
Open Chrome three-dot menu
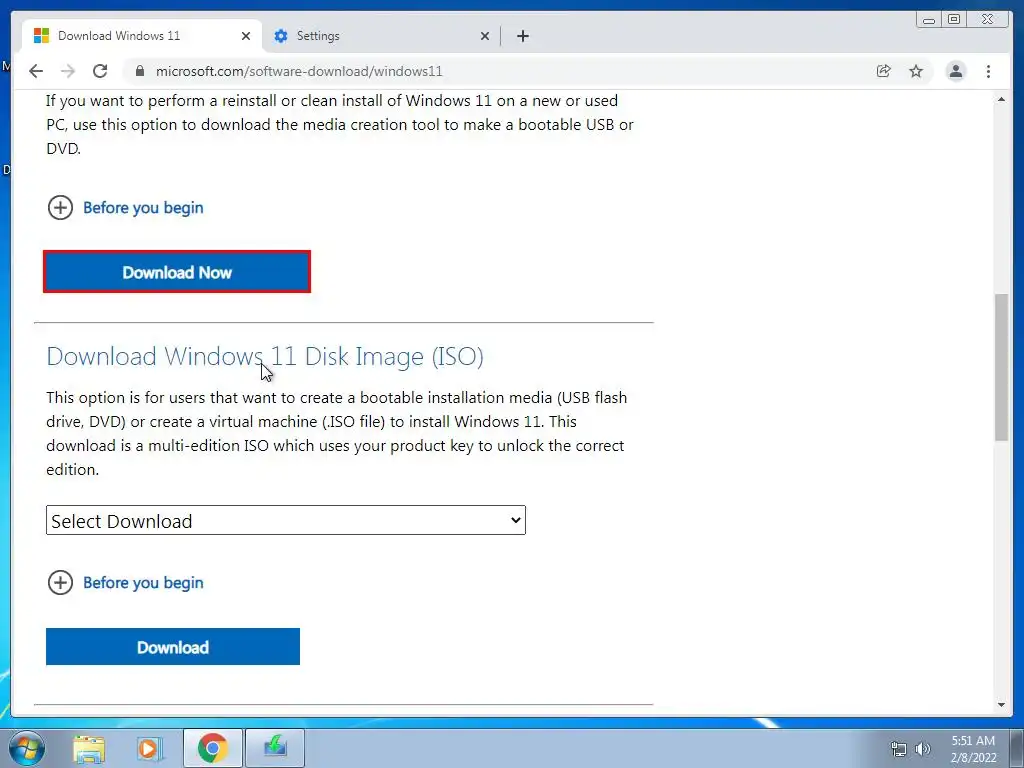tap(989, 71)
